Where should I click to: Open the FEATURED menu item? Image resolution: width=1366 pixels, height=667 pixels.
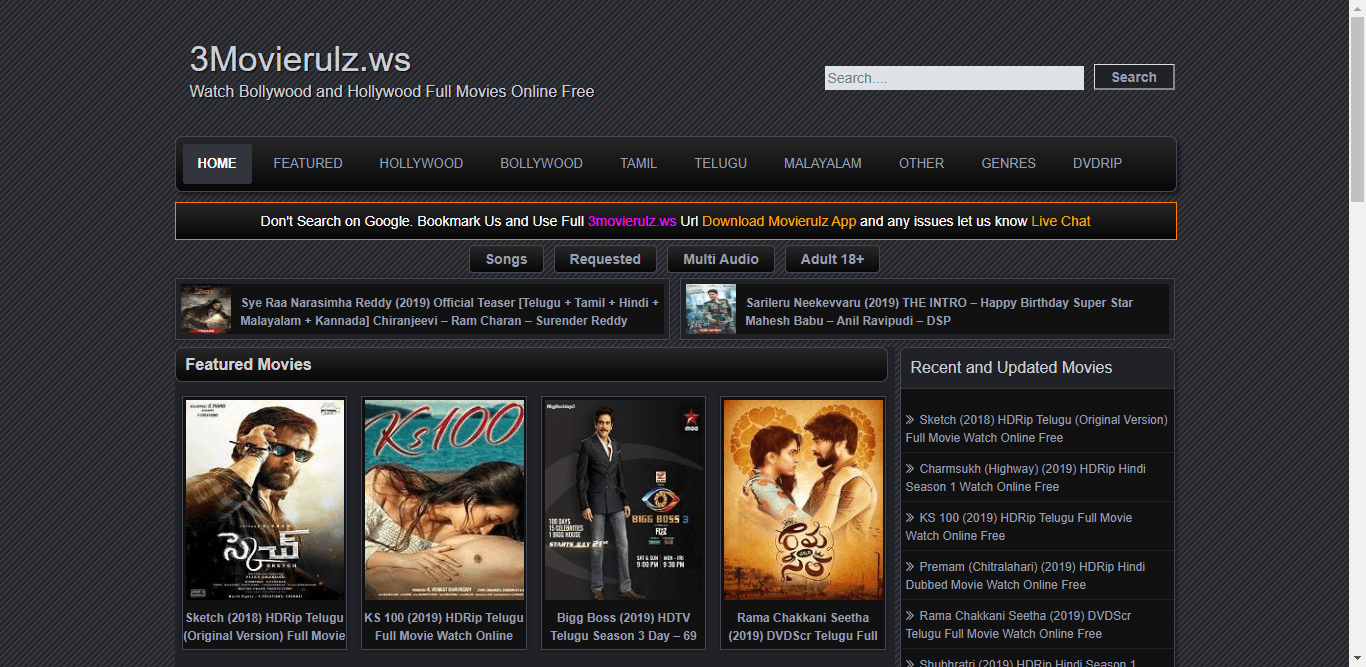coord(308,163)
